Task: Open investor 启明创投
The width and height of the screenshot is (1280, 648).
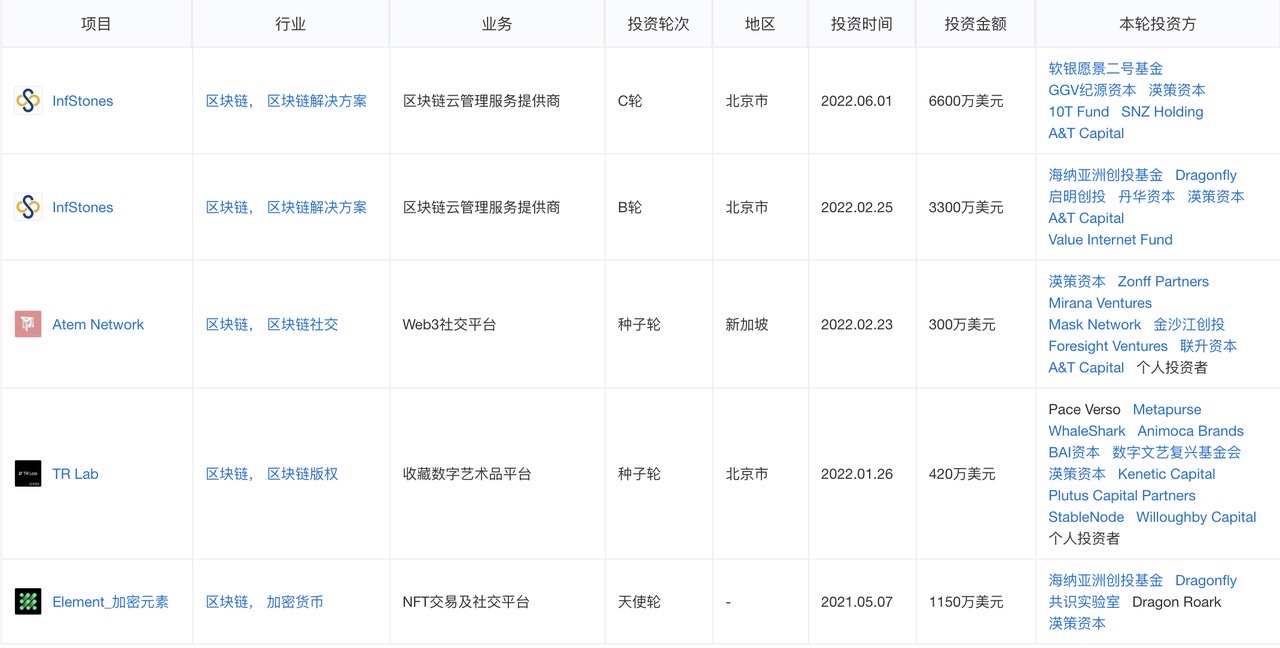Action: pos(1077,197)
